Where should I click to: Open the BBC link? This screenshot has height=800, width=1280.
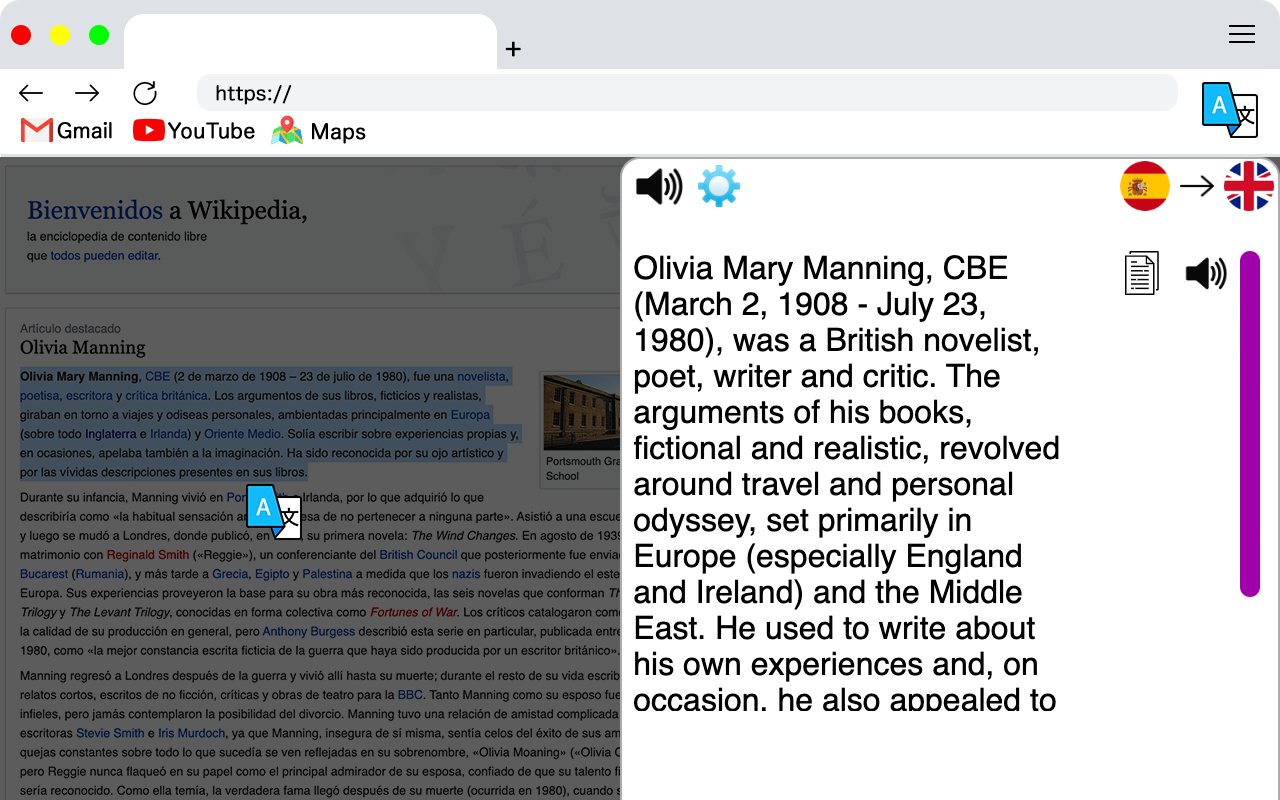[x=411, y=694]
